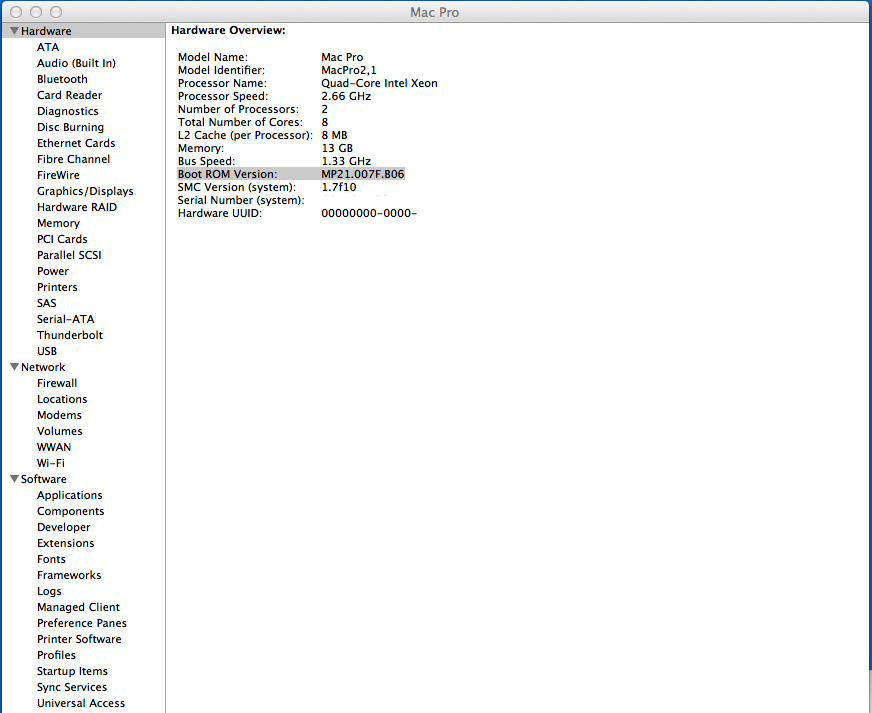Select Frameworks entry
Viewport: 872px width, 713px height.
point(69,575)
